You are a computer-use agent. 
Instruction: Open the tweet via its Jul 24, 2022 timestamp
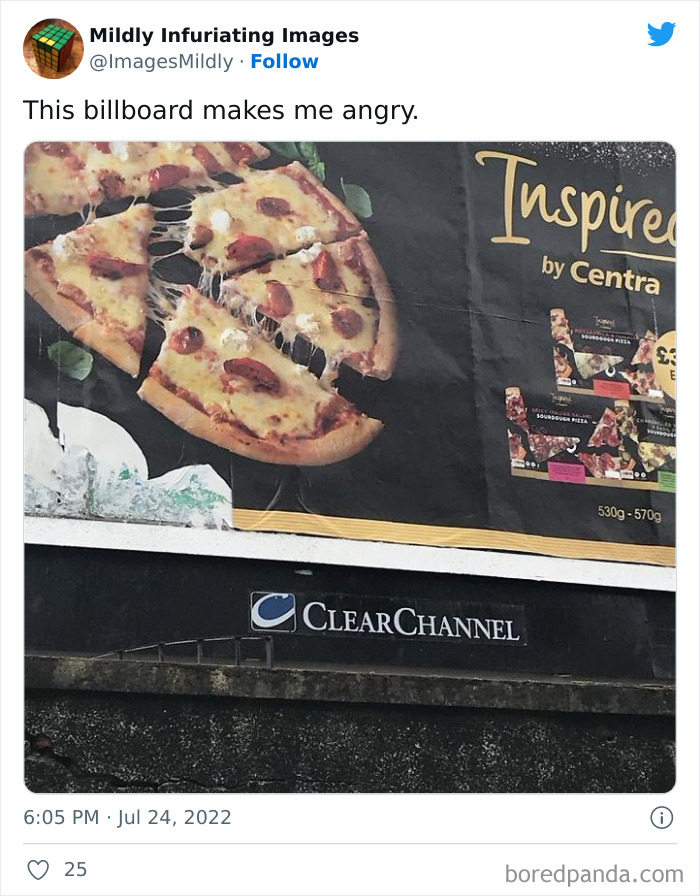(126, 816)
